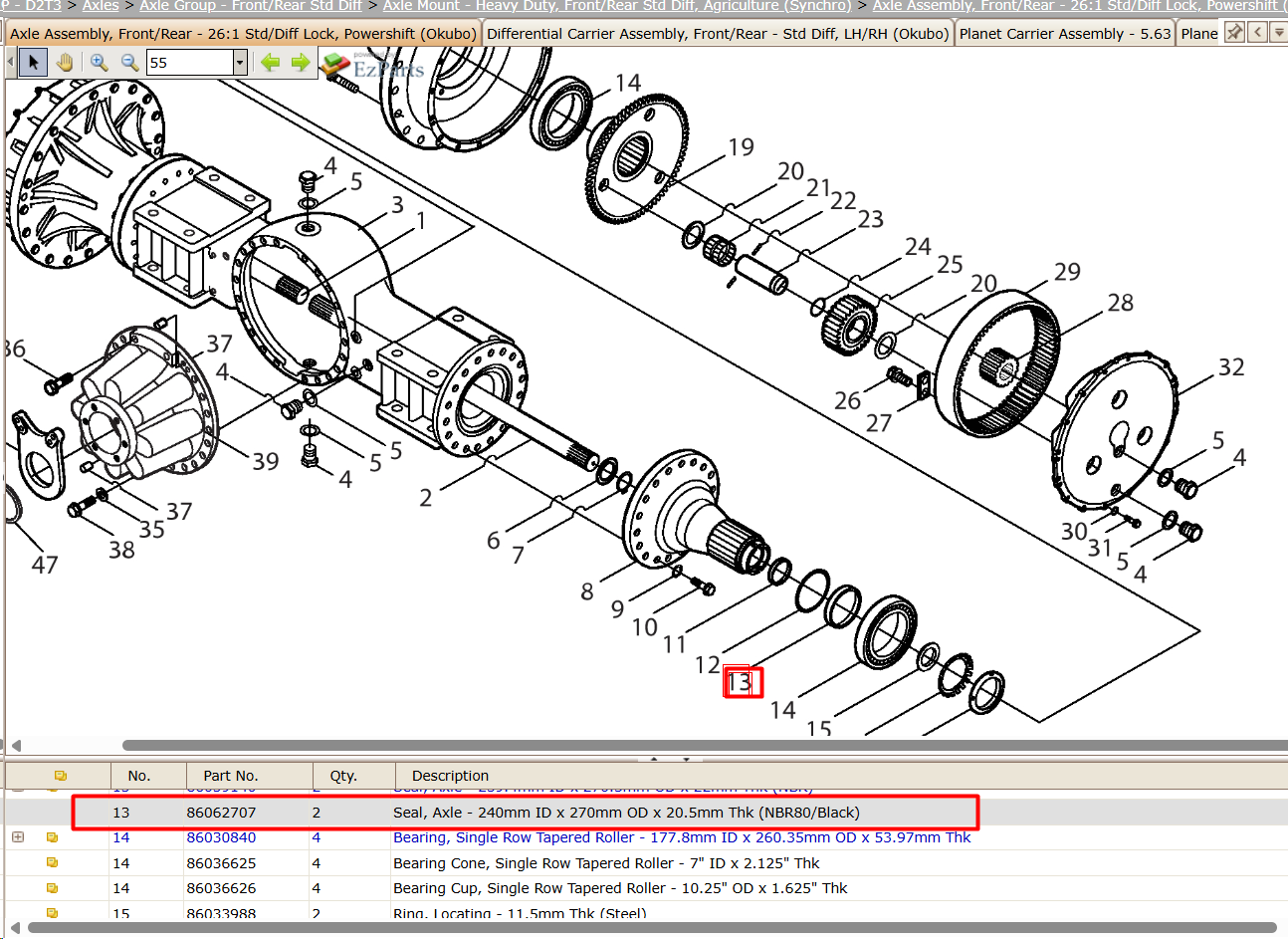
Task: Zoom out of the diagram
Action: (x=129, y=63)
